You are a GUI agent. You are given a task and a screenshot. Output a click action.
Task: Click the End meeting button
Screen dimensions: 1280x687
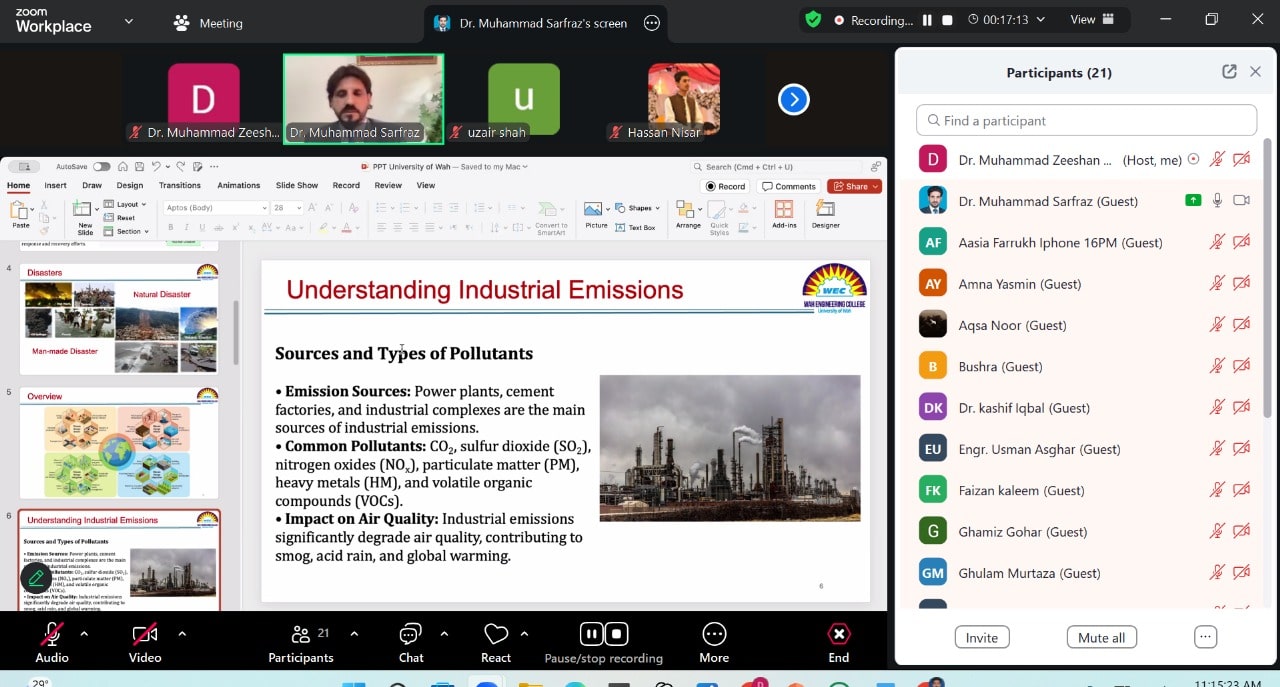pyautogui.click(x=839, y=640)
